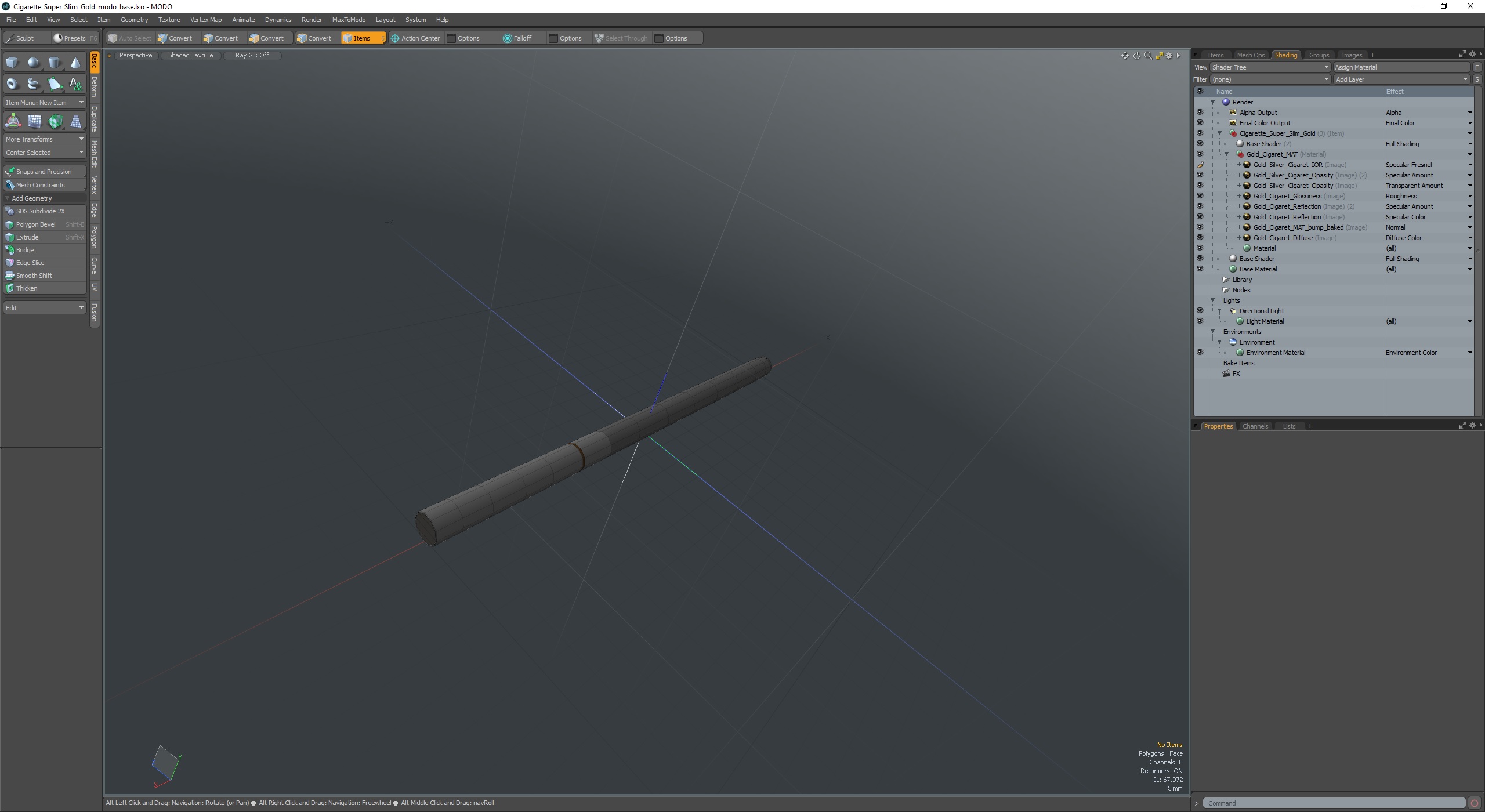Activate the Text tool icon
The image size is (1485, 812).
[x=75, y=84]
